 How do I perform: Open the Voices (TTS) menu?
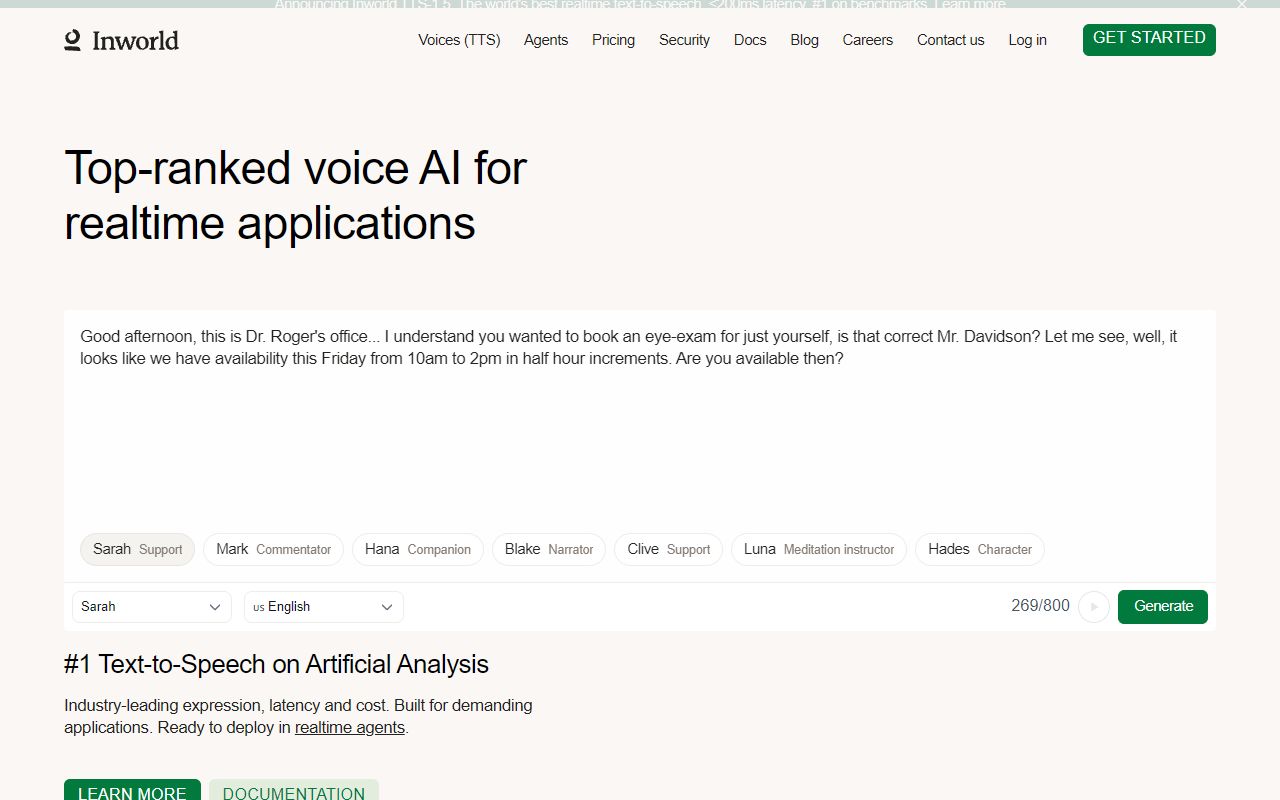pyautogui.click(x=459, y=40)
